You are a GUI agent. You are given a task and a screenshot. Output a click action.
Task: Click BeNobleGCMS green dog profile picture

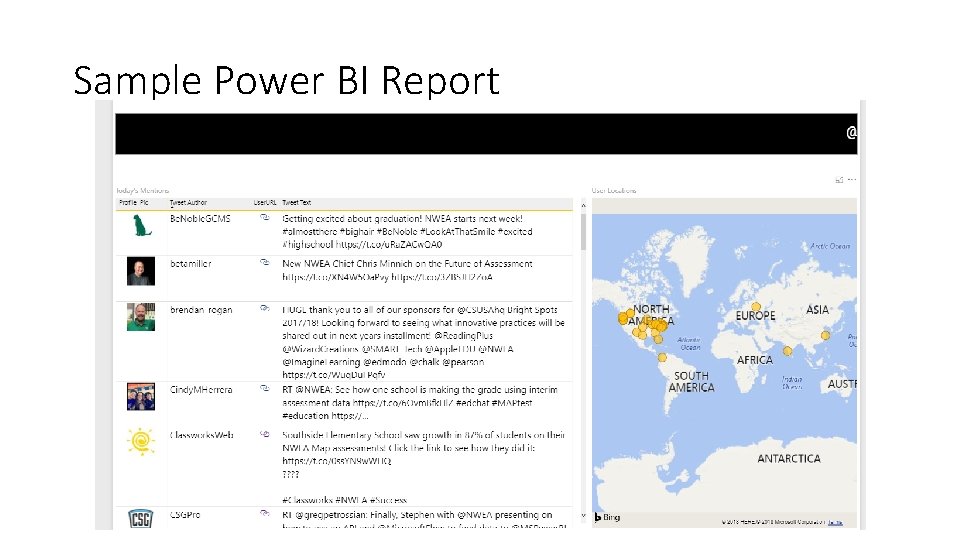point(141,226)
